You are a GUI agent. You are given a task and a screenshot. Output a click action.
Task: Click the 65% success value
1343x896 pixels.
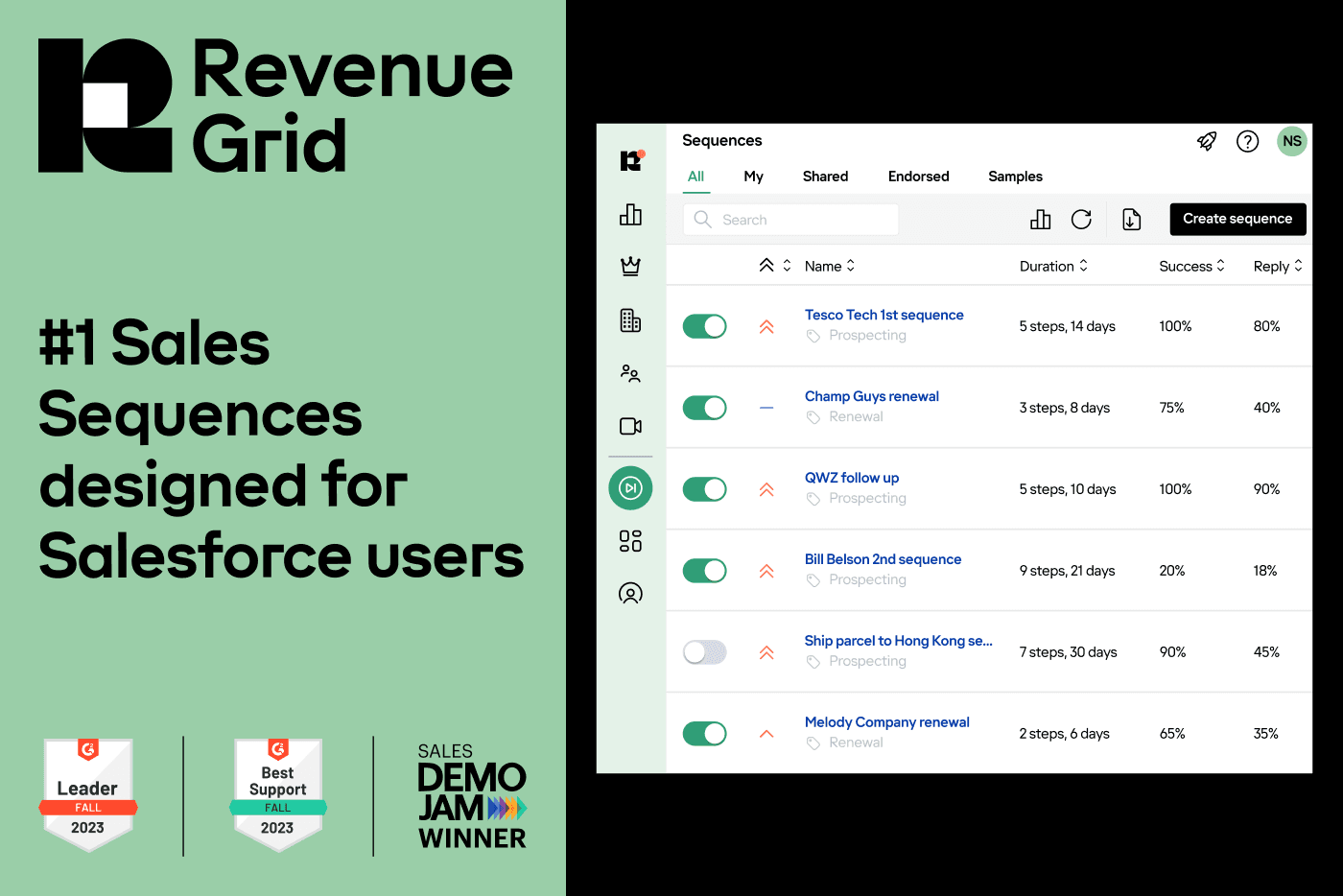click(x=1172, y=734)
